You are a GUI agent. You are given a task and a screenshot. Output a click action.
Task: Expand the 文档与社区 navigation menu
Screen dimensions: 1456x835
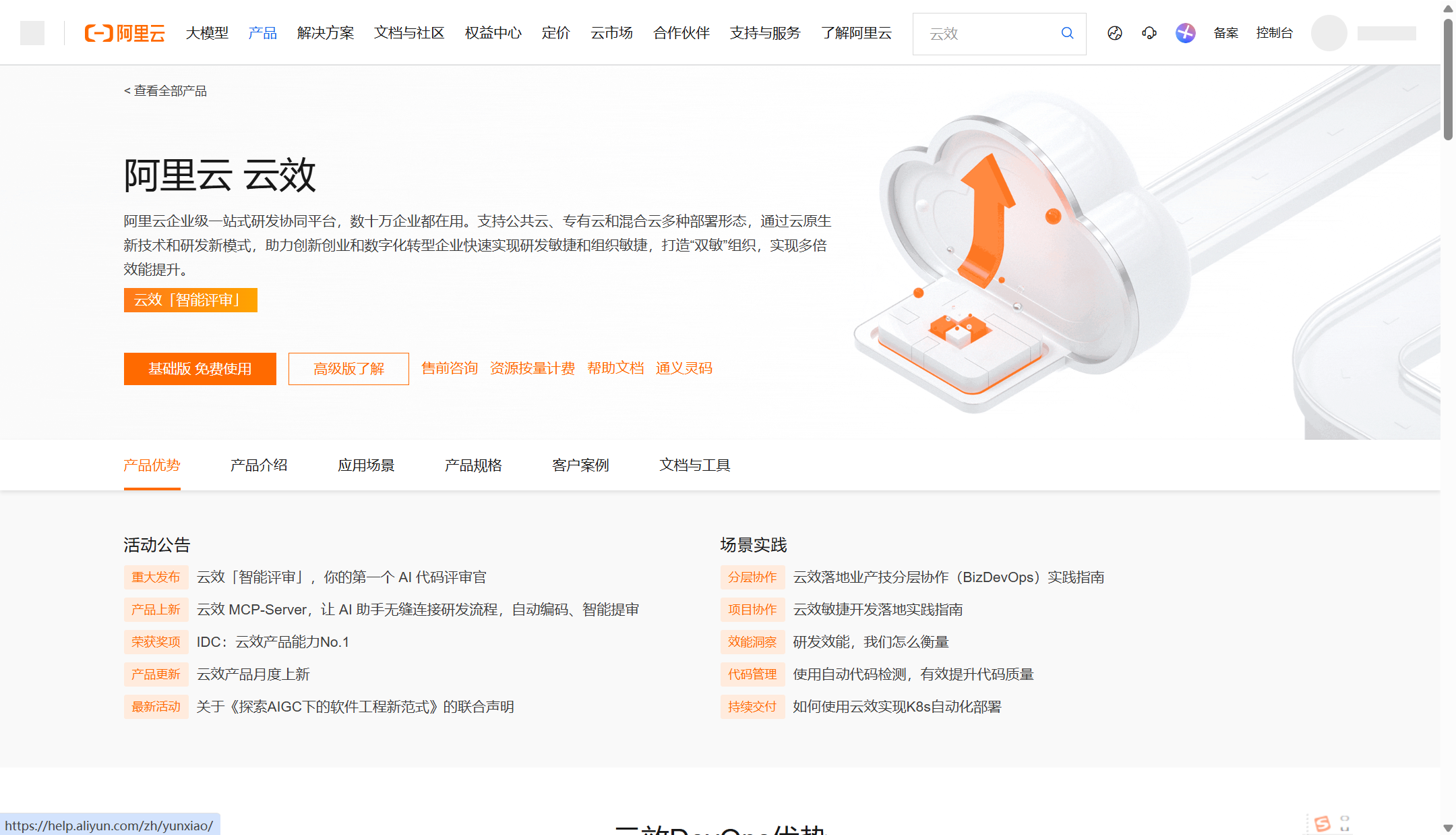(x=409, y=33)
